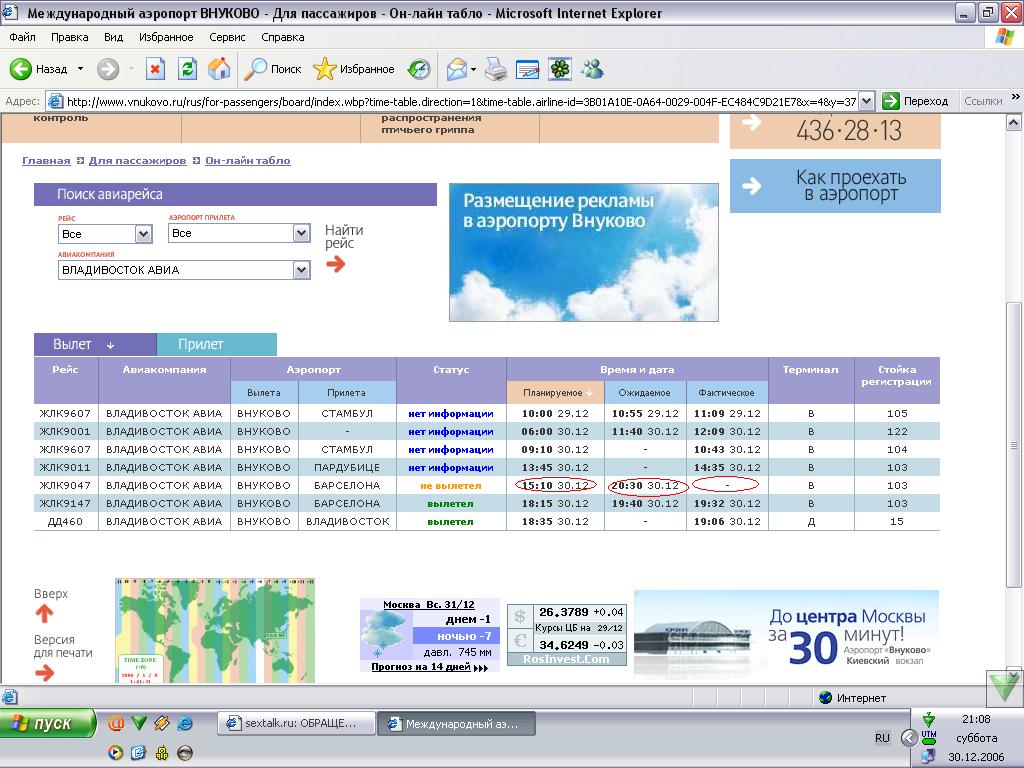Viewport: 1024px width, 768px height.
Task: Expand the Рейс flight dropdown
Action: click(143, 234)
